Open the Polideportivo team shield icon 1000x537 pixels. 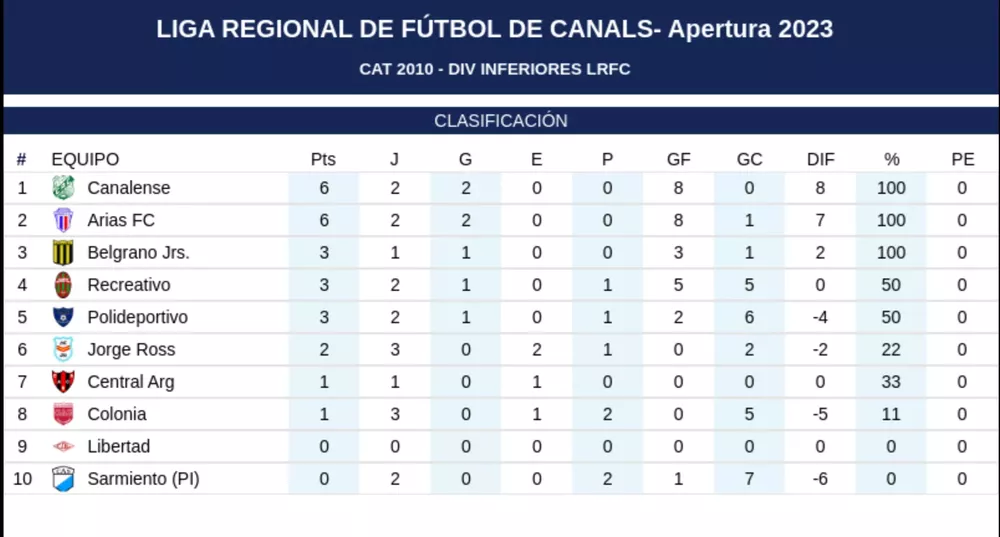pos(63,317)
